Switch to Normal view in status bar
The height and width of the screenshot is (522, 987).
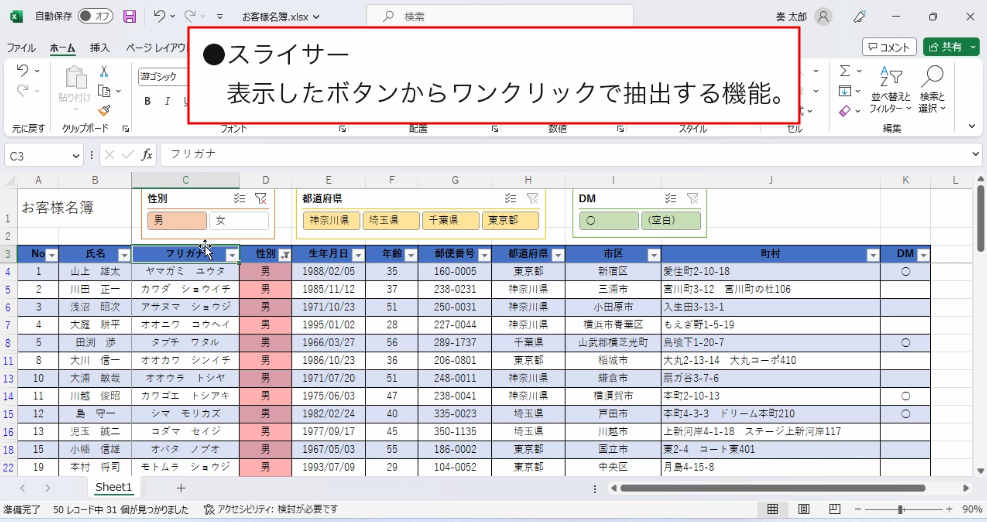(x=772, y=509)
